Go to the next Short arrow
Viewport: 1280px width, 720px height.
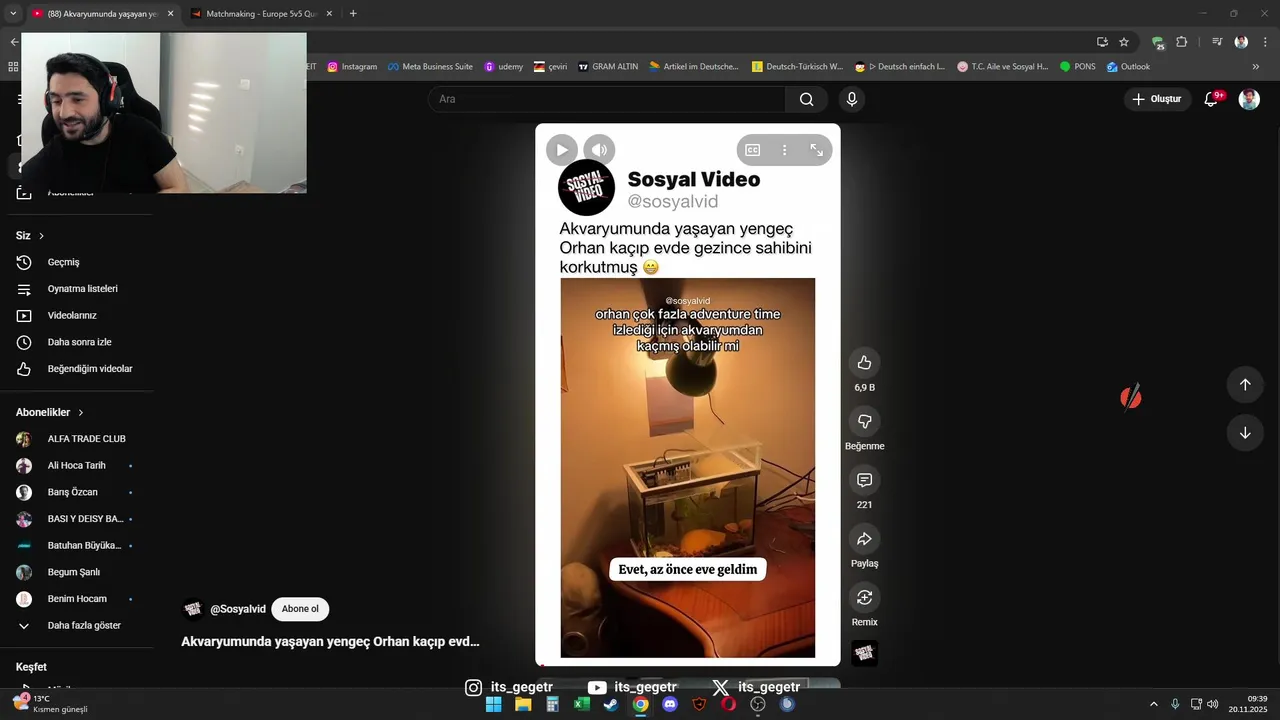pyautogui.click(x=1245, y=433)
